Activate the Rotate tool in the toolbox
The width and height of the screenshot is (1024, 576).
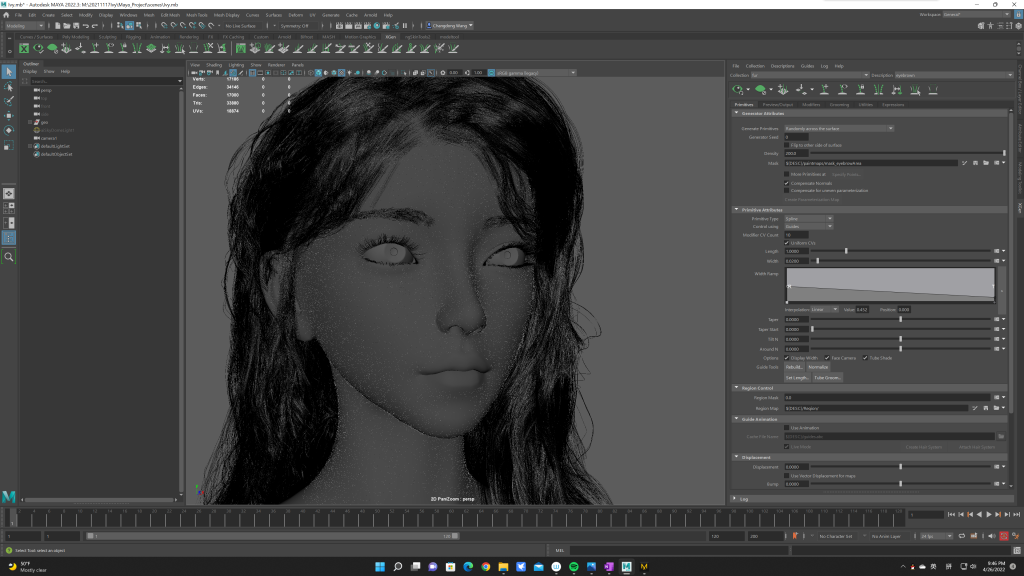click(x=9, y=130)
